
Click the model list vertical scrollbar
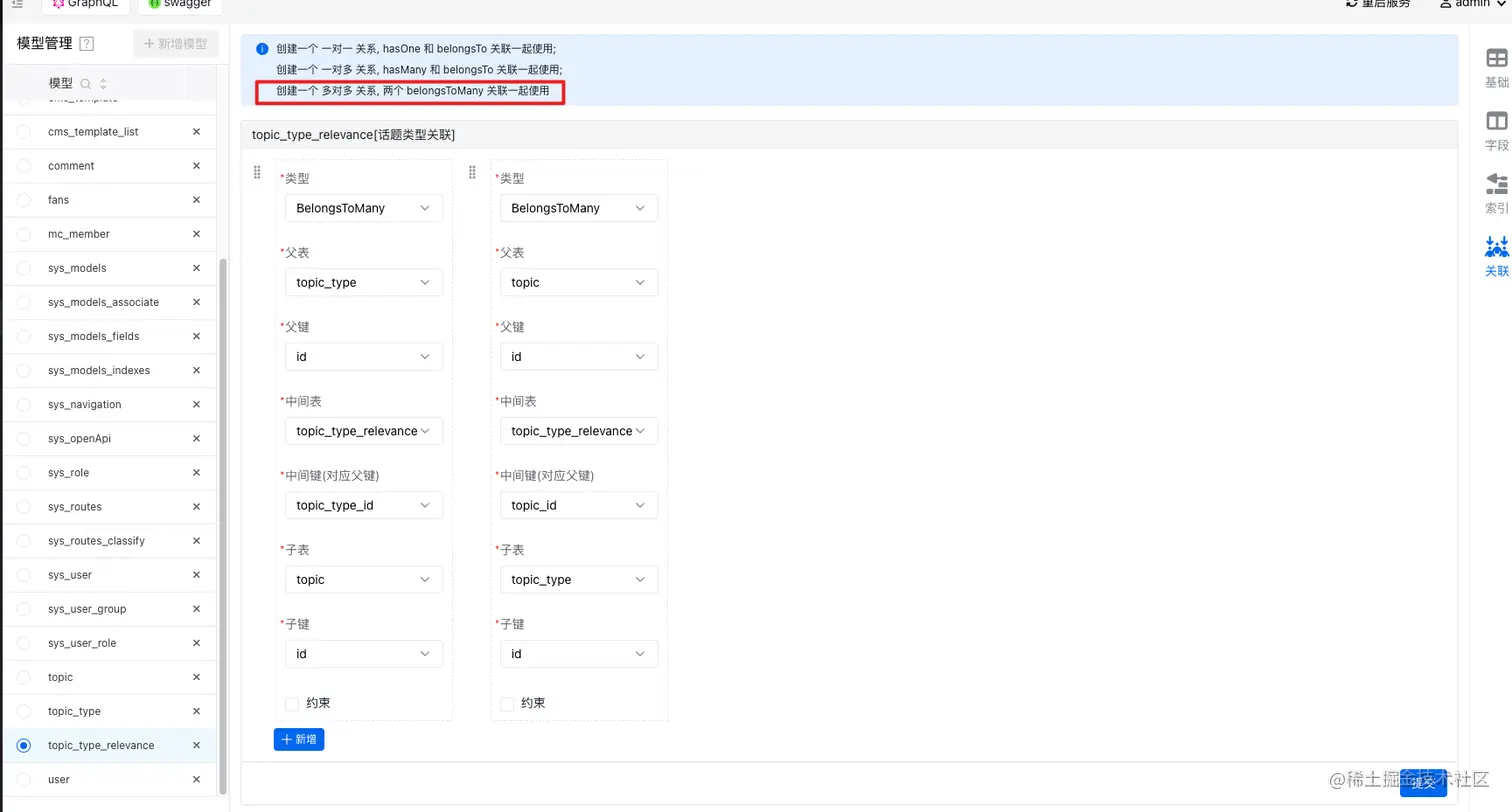coord(223,526)
